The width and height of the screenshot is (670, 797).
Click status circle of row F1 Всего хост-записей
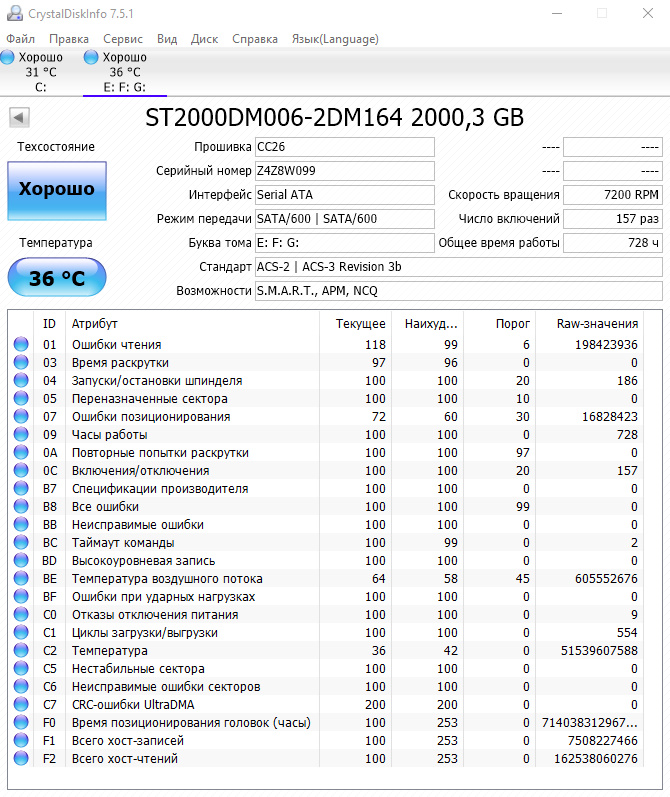[21, 740]
